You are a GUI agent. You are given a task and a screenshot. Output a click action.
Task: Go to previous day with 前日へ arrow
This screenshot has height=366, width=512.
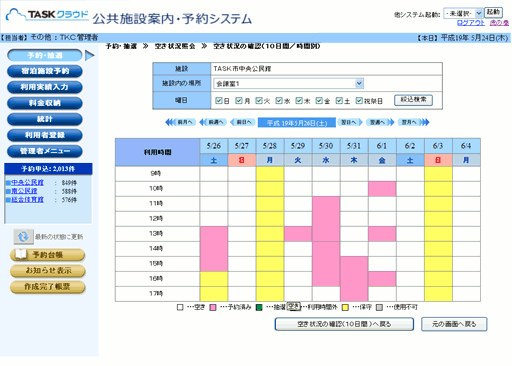coord(243,122)
